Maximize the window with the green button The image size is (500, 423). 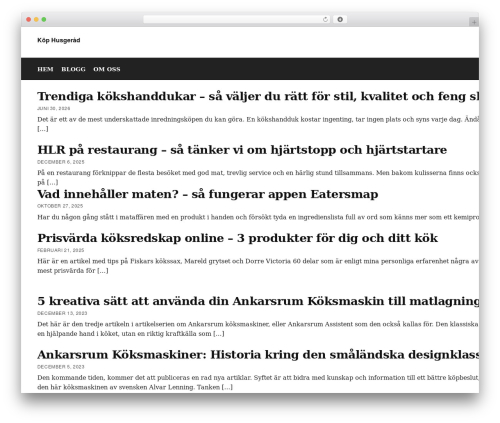click(x=44, y=20)
